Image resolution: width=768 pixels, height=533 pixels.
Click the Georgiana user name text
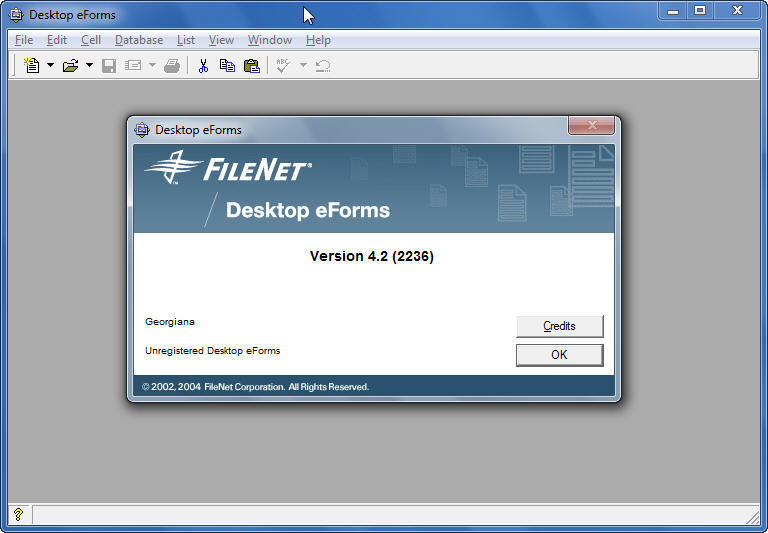pyautogui.click(x=169, y=322)
